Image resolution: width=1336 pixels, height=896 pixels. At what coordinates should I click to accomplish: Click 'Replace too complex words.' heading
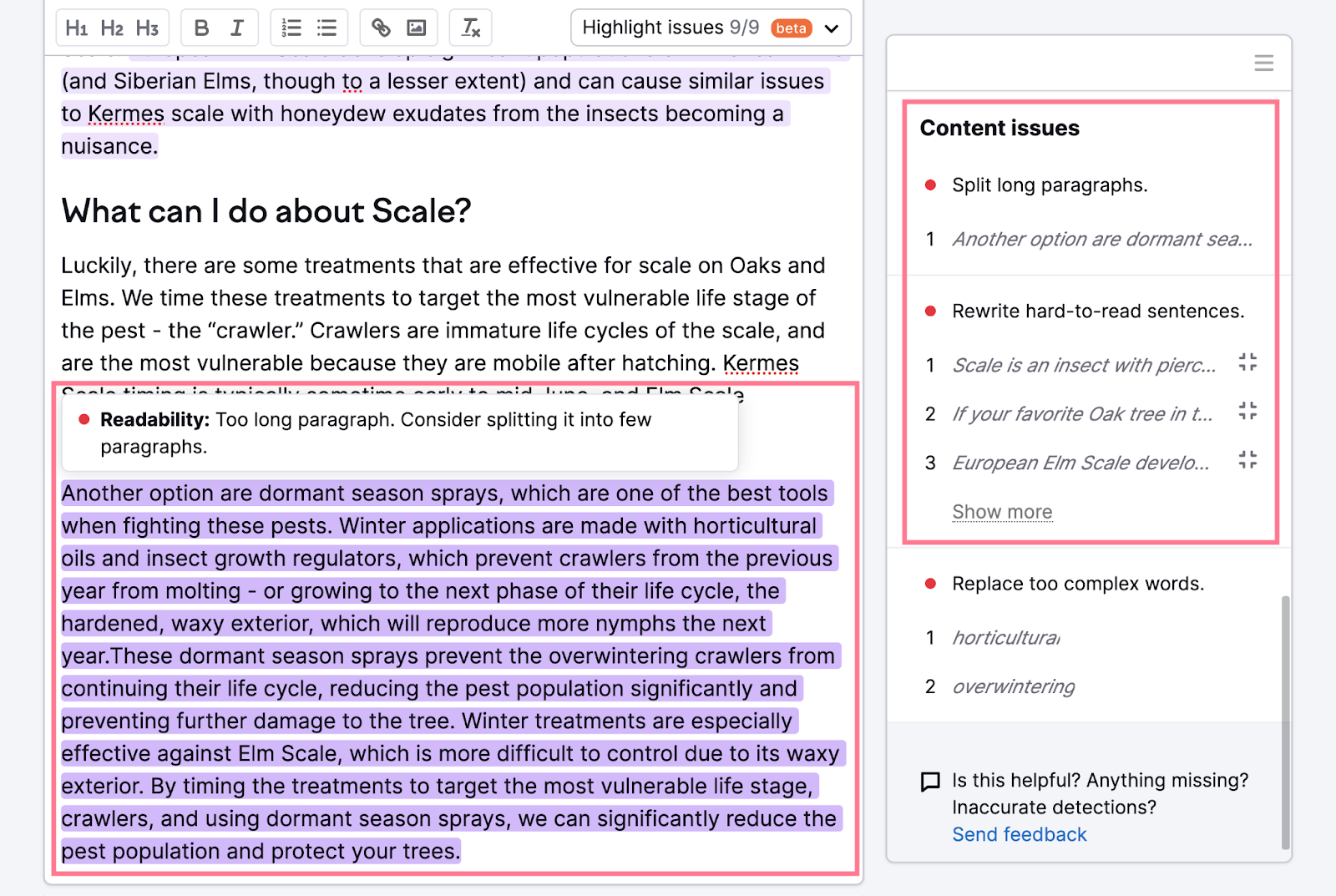(x=1078, y=584)
